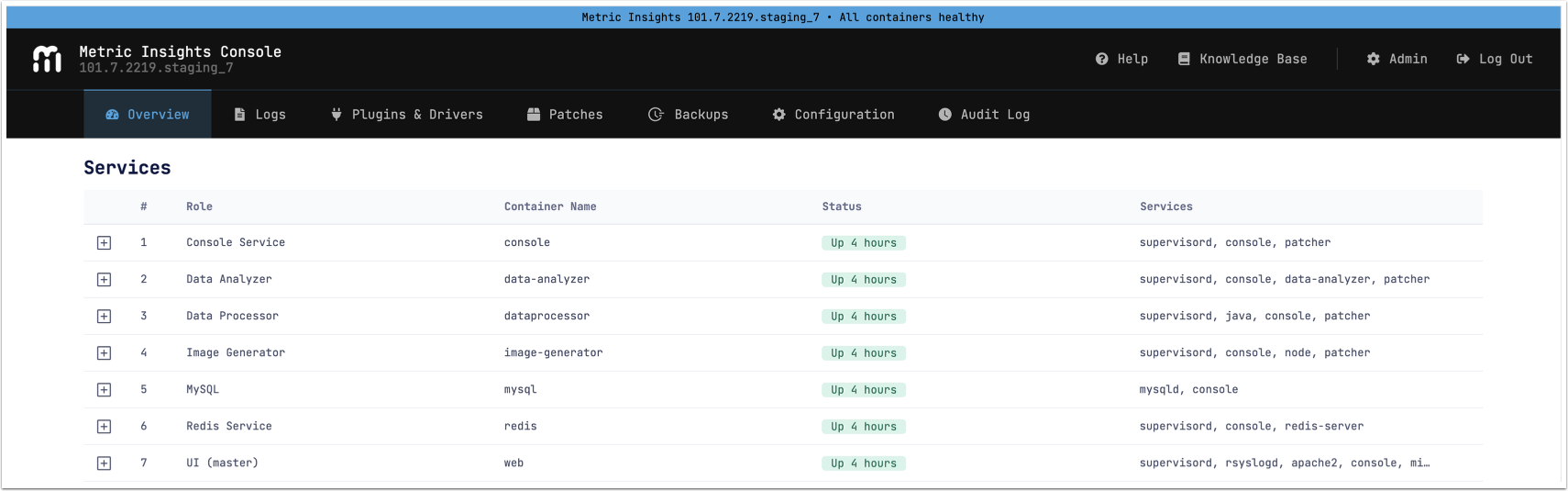
Task: Click the version text under the console title
Action: [156, 68]
